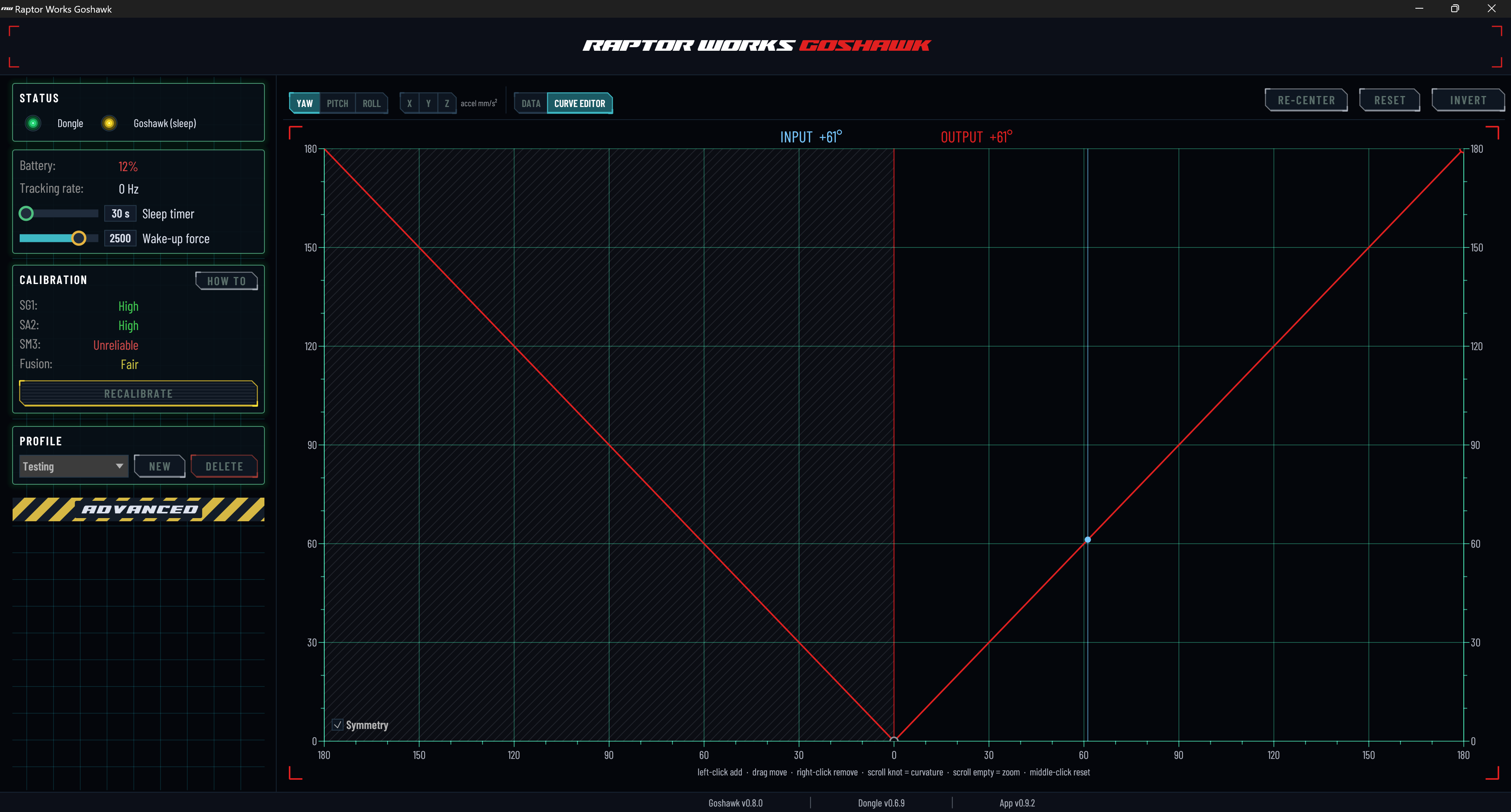Delete the current profile
Image resolution: width=1511 pixels, height=812 pixels.
[x=224, y=466]
